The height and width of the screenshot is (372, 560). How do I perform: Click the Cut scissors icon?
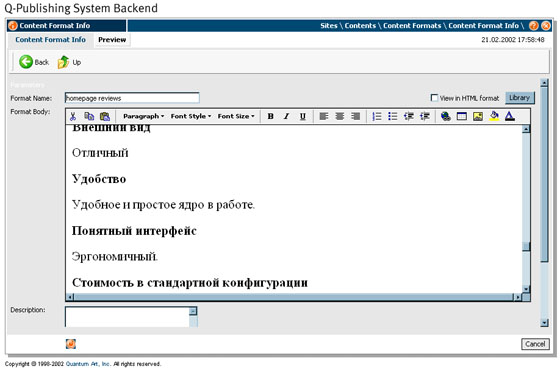click(x=73, y=116)
